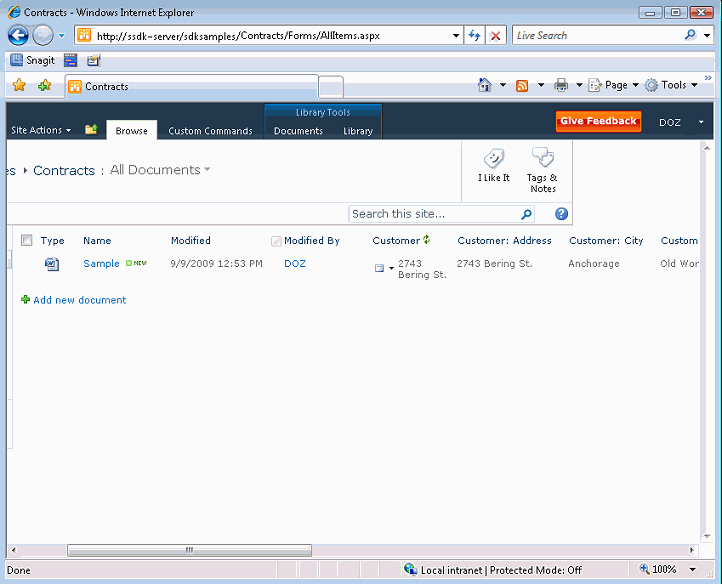Click the Print icon

click(x=561, y=85)
